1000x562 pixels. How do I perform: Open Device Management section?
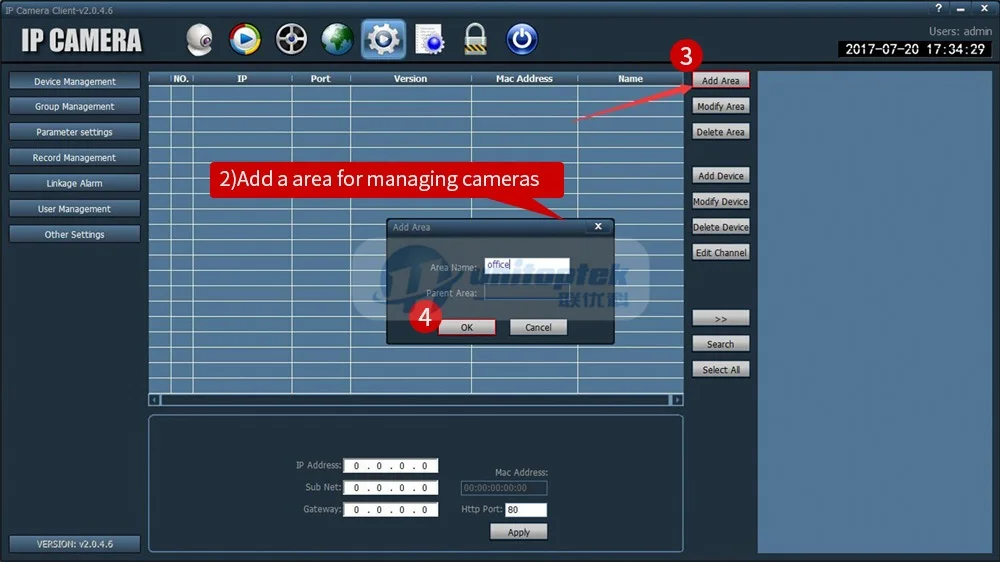tap(75, 81)
